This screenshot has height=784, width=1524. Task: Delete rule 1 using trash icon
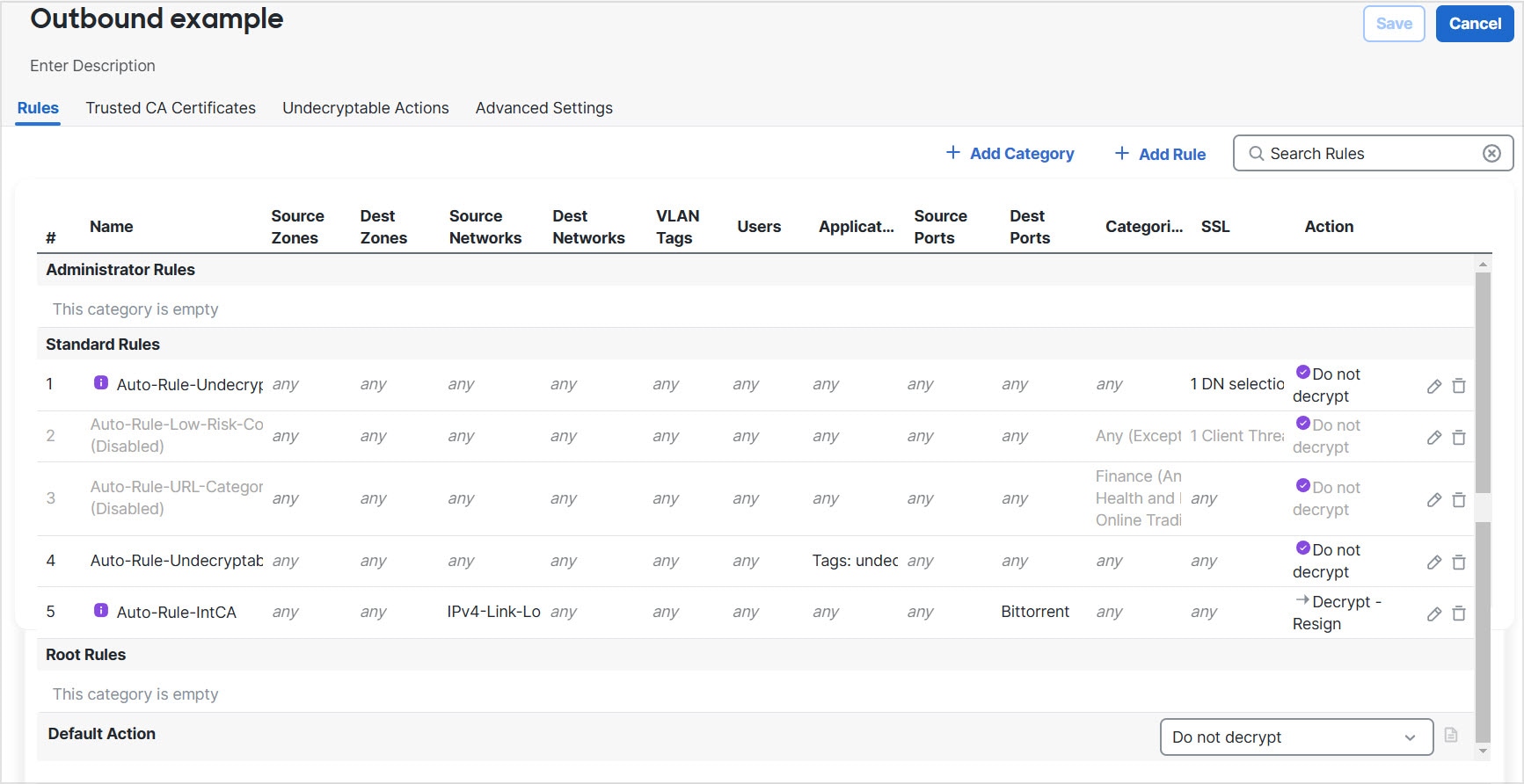point(1458,386)
